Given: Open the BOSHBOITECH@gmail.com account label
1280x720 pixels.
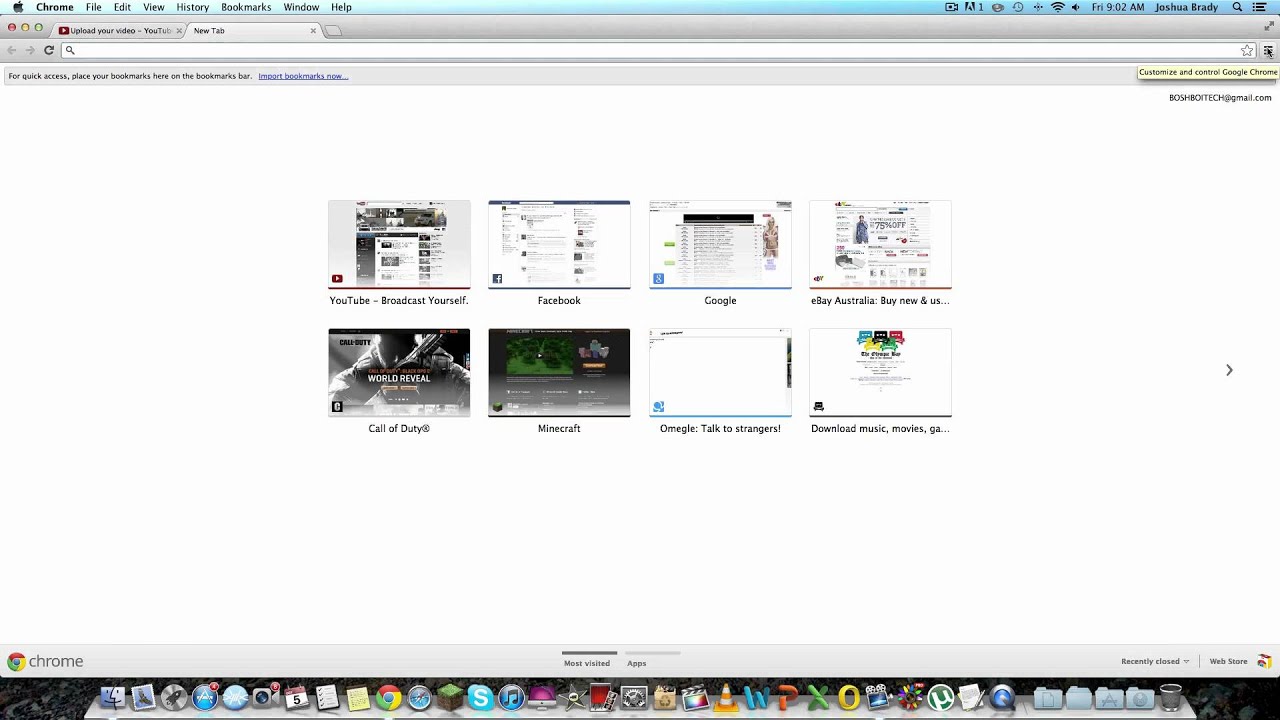Looking at the screenshot, I should pyautogui.click(x=1220, y=98).
